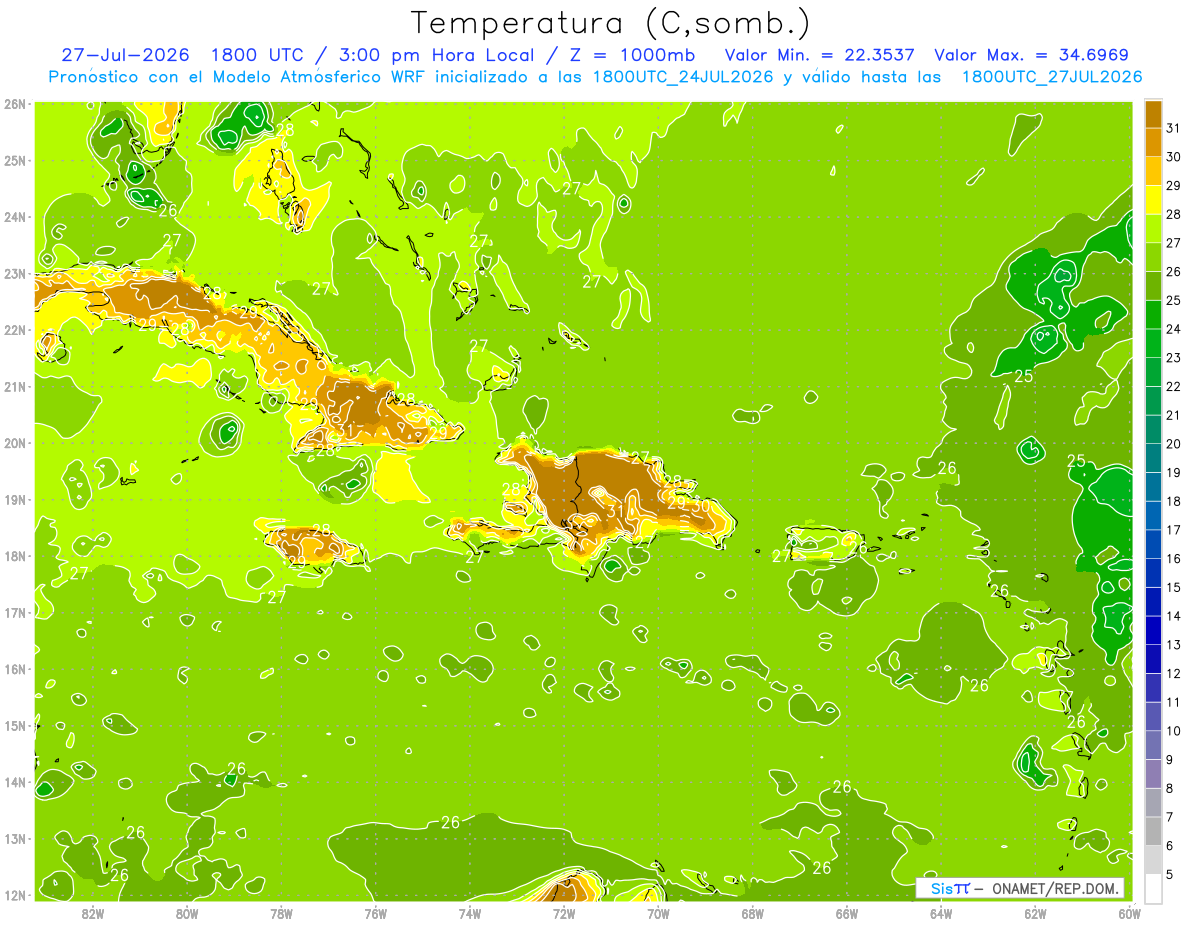Pick the legend swatch between 30 and 31
Image resolution: width=1200 pixels, height=927 pixels.
click(x=1153, y=141)
